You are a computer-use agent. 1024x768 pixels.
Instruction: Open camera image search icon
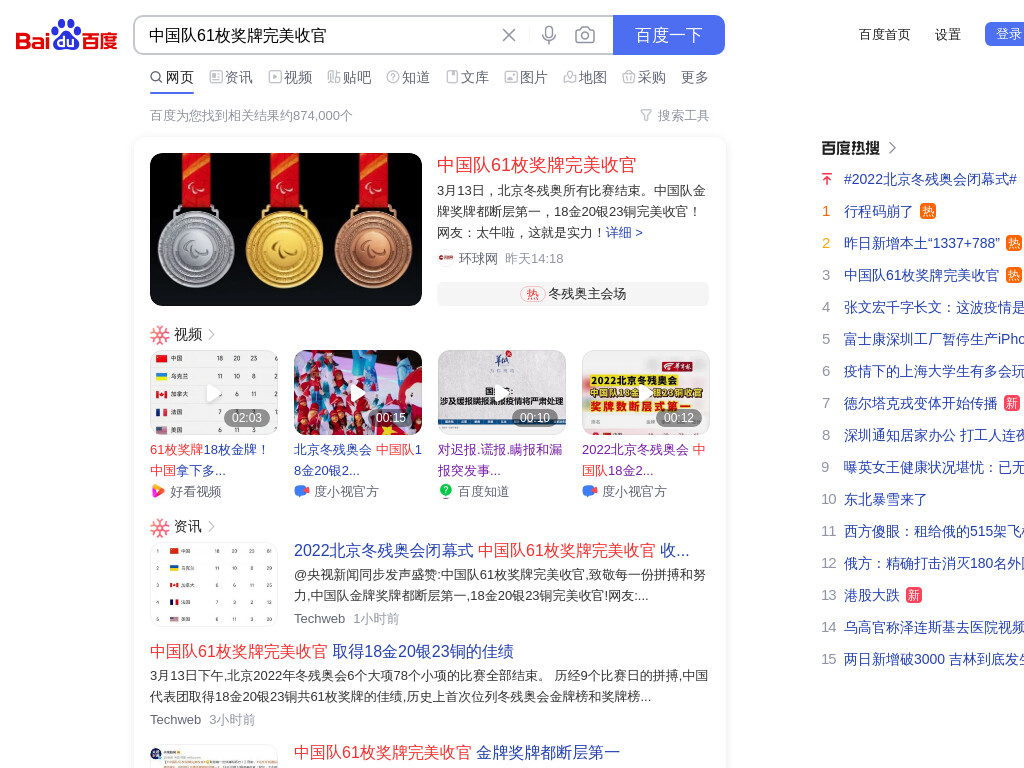(584, 35)
